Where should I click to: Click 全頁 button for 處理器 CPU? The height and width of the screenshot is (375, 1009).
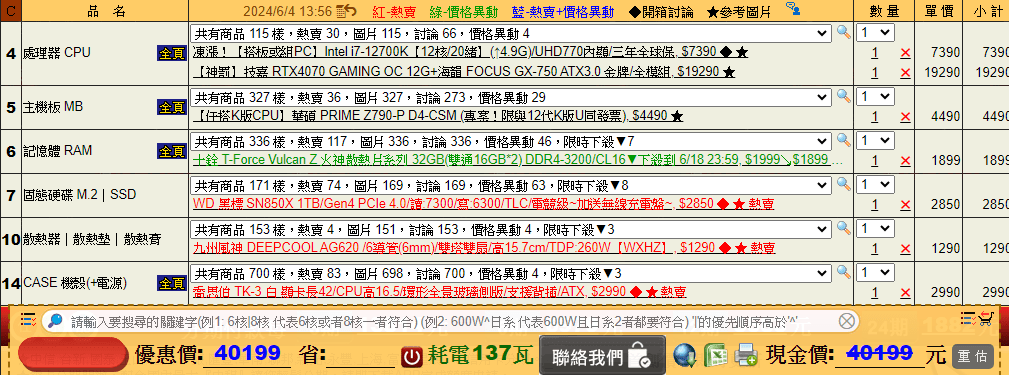172,53
